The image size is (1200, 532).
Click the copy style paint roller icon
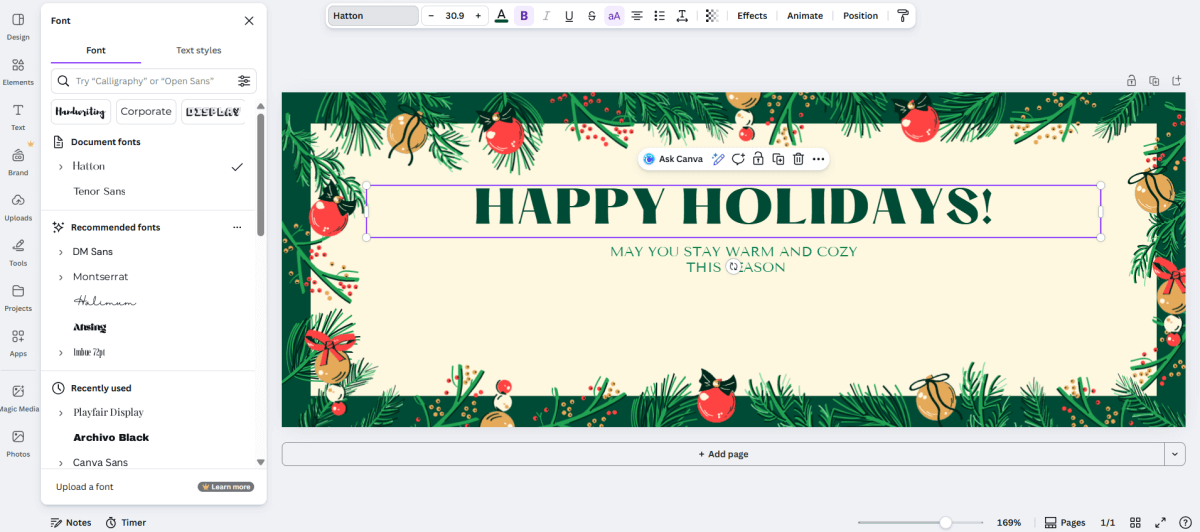(903, 16)
